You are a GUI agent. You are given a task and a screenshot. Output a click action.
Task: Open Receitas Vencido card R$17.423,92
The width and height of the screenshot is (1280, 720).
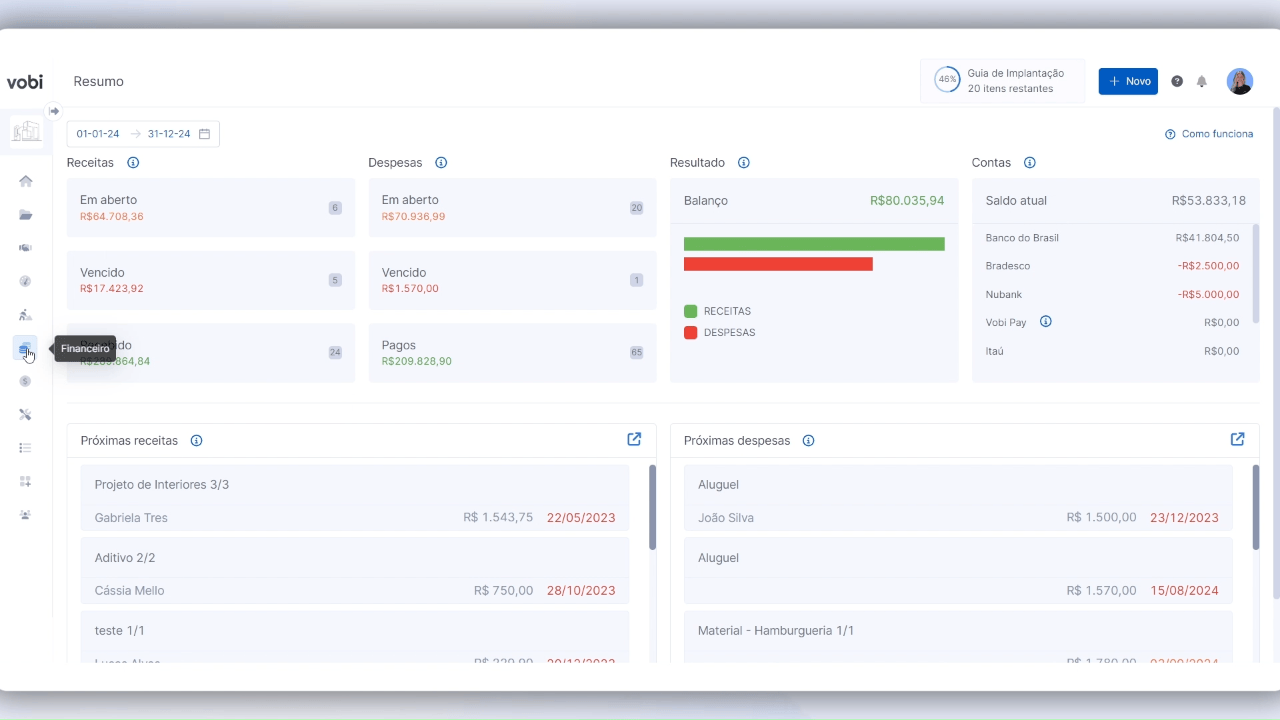pos(211,280)
